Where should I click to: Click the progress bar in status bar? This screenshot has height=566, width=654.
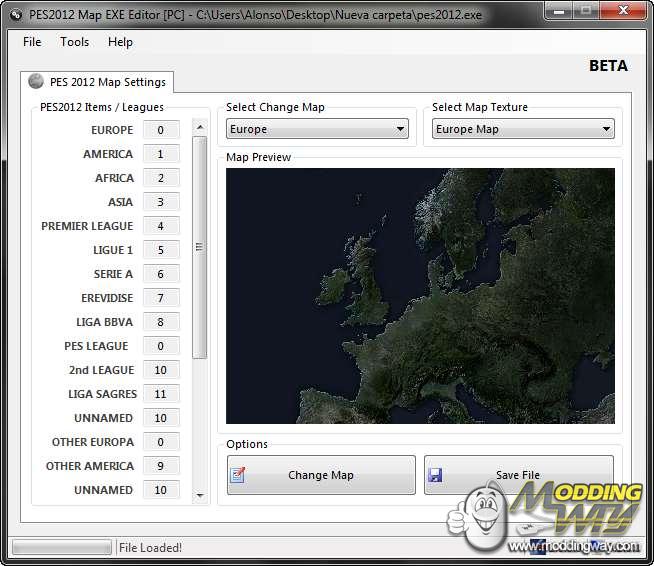click(61, 548)
